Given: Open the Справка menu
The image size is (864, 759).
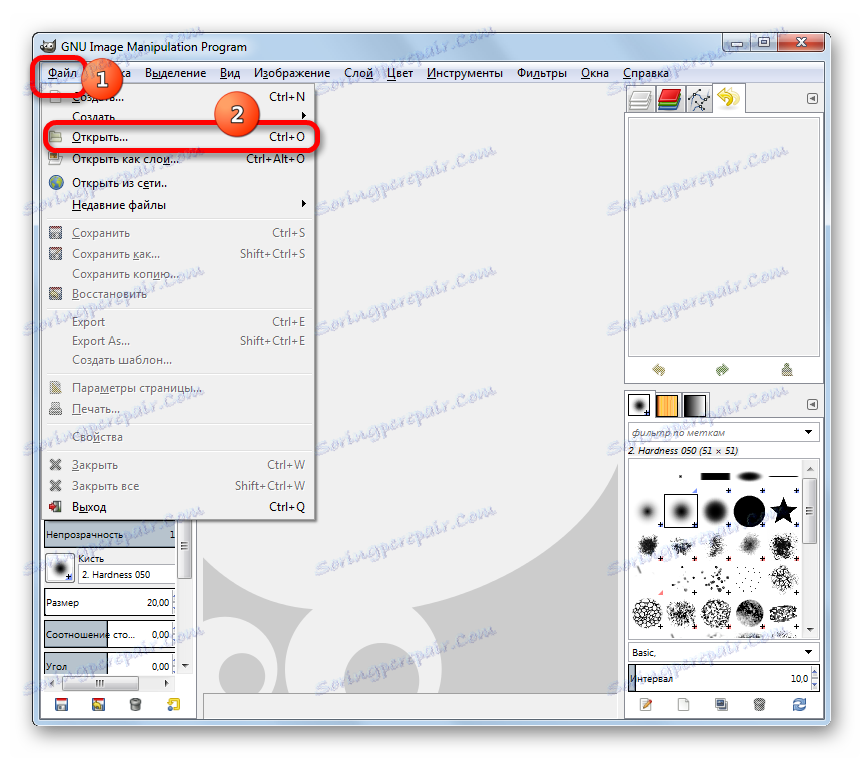Looking at the screenshot, I should pyautogui.click(x=646, y=73).
